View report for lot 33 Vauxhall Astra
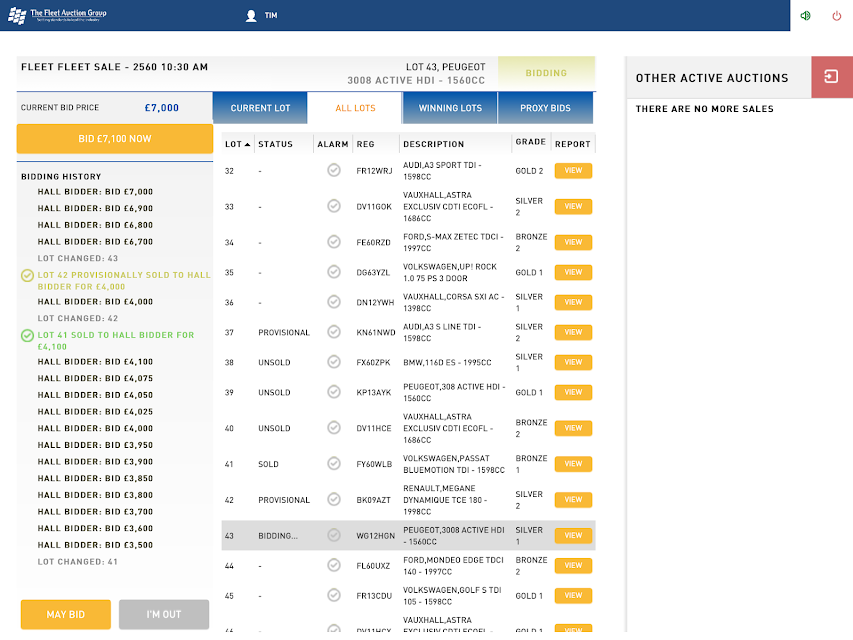Screen dimensions: 853x640 pos(573,206)
